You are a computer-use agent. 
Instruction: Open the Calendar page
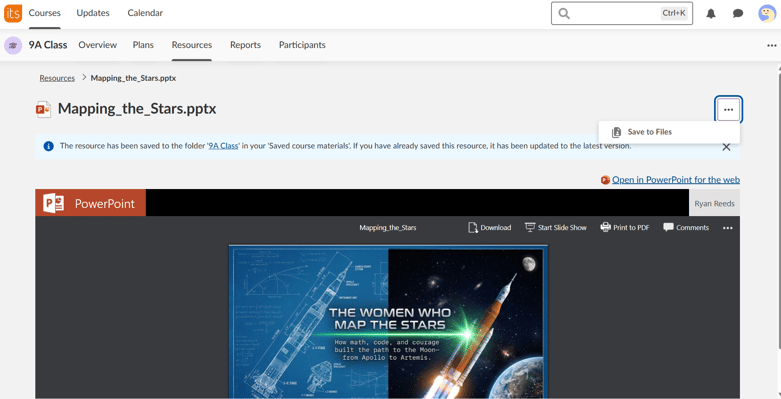click(x=145, y=13)
